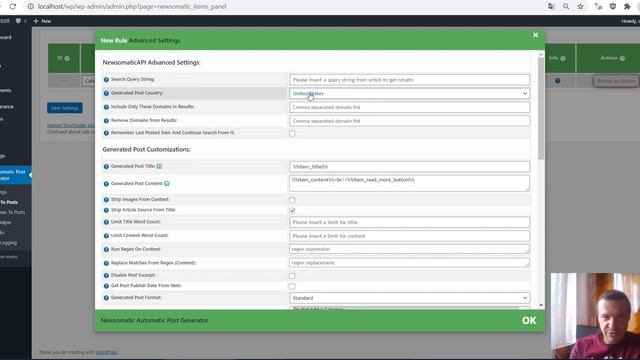Focus the Search Query String input
This screenshot has width=640, height=360.
409,80
